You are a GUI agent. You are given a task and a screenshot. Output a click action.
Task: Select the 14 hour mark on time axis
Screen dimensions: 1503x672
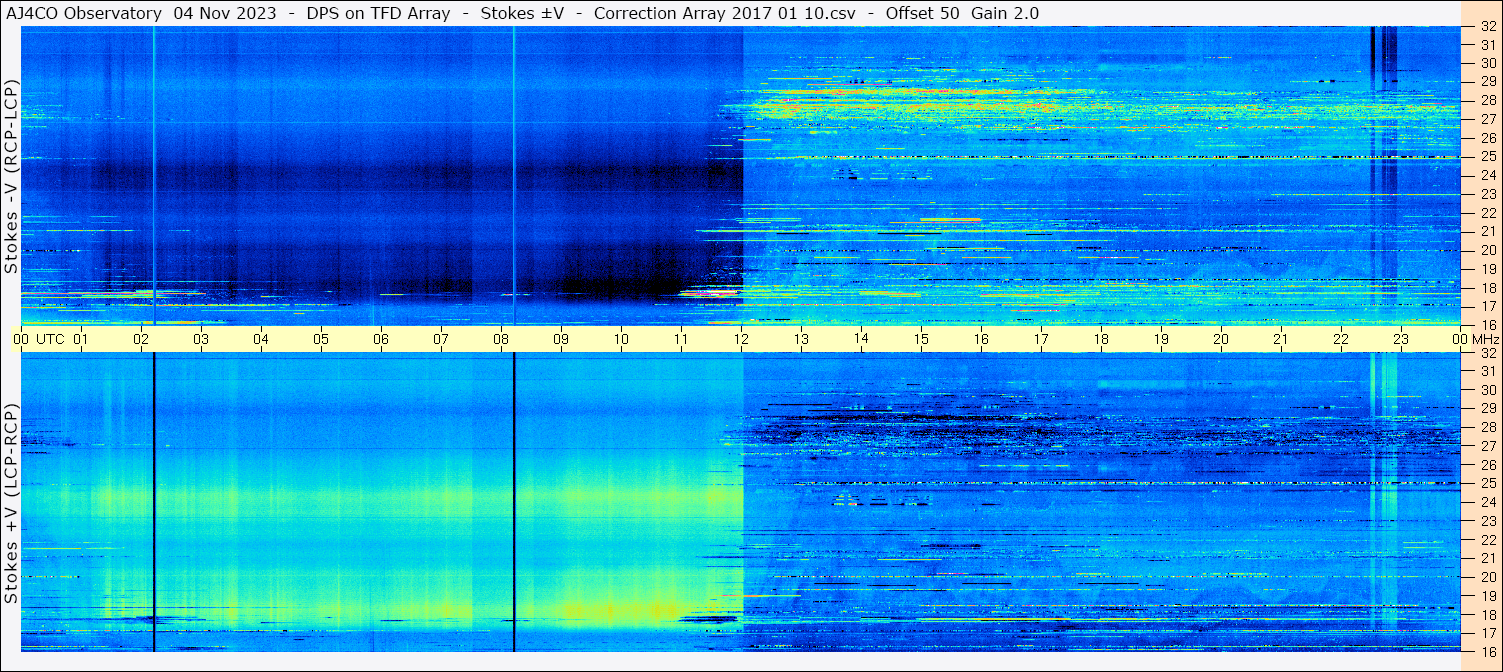(861, 340)
